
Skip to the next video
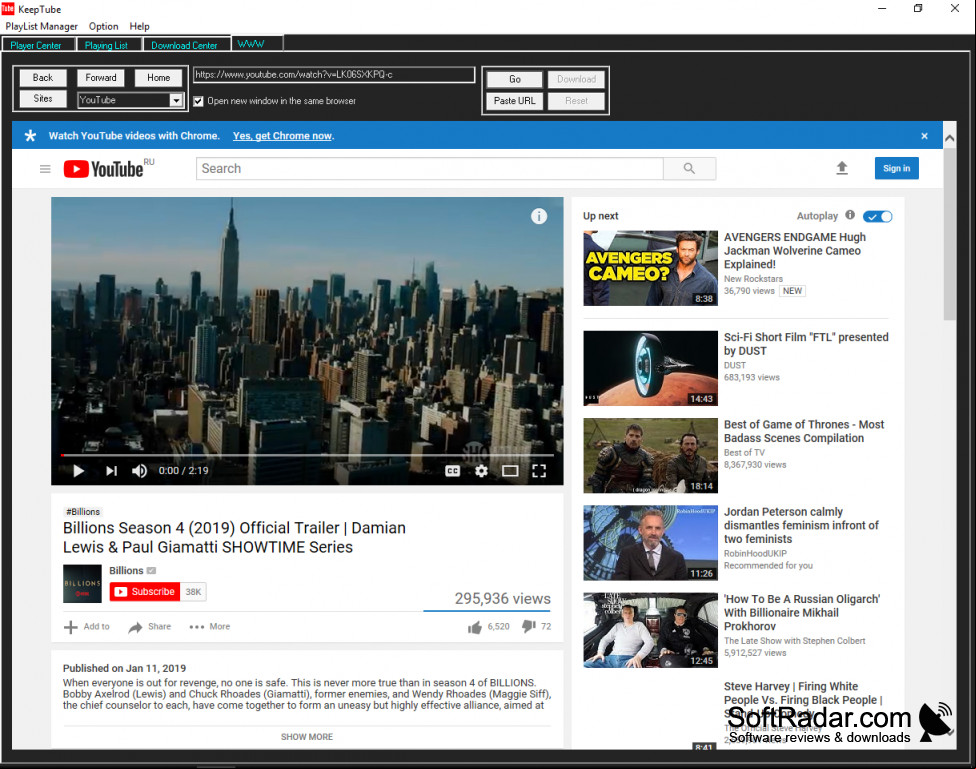[x=111, y=471]
